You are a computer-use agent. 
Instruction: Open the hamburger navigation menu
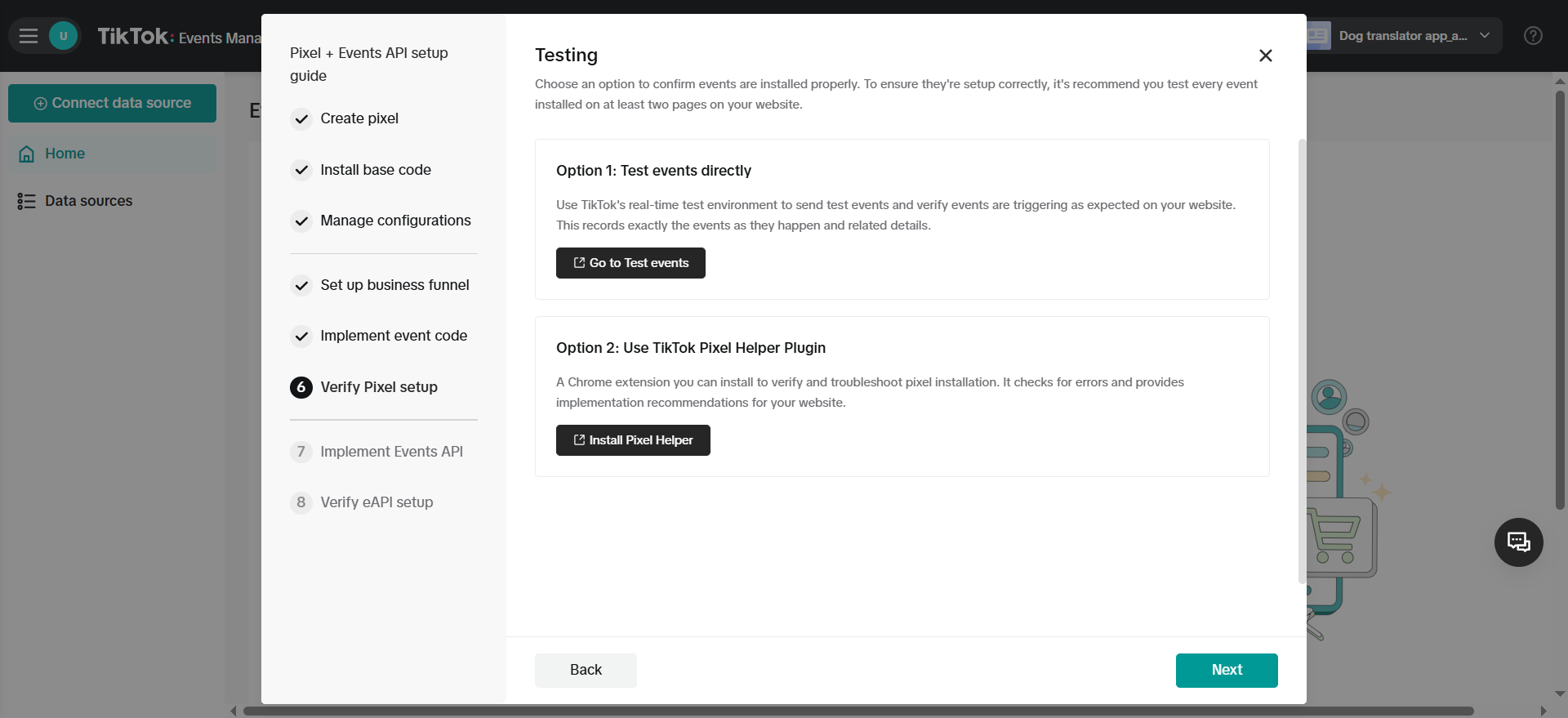tap(29, 36)
